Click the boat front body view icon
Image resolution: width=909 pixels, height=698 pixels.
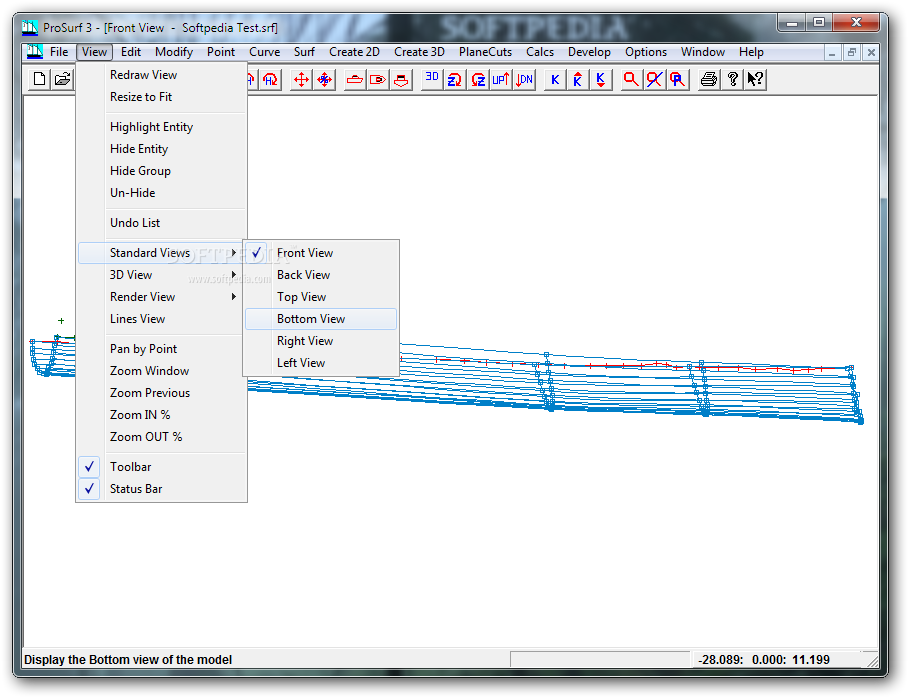coord(401,79)
